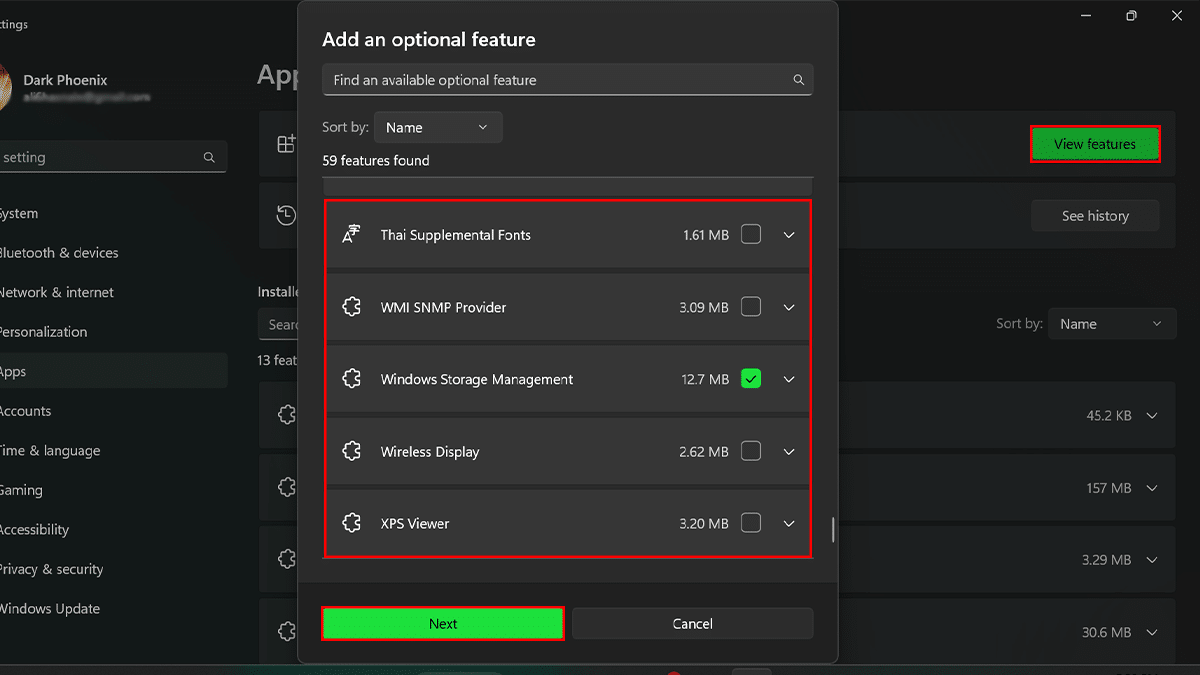Image resolution: width=1200 pixels, height=675 pixels.
Task: Click the Wireless Display feature icon
Action: 351,452
